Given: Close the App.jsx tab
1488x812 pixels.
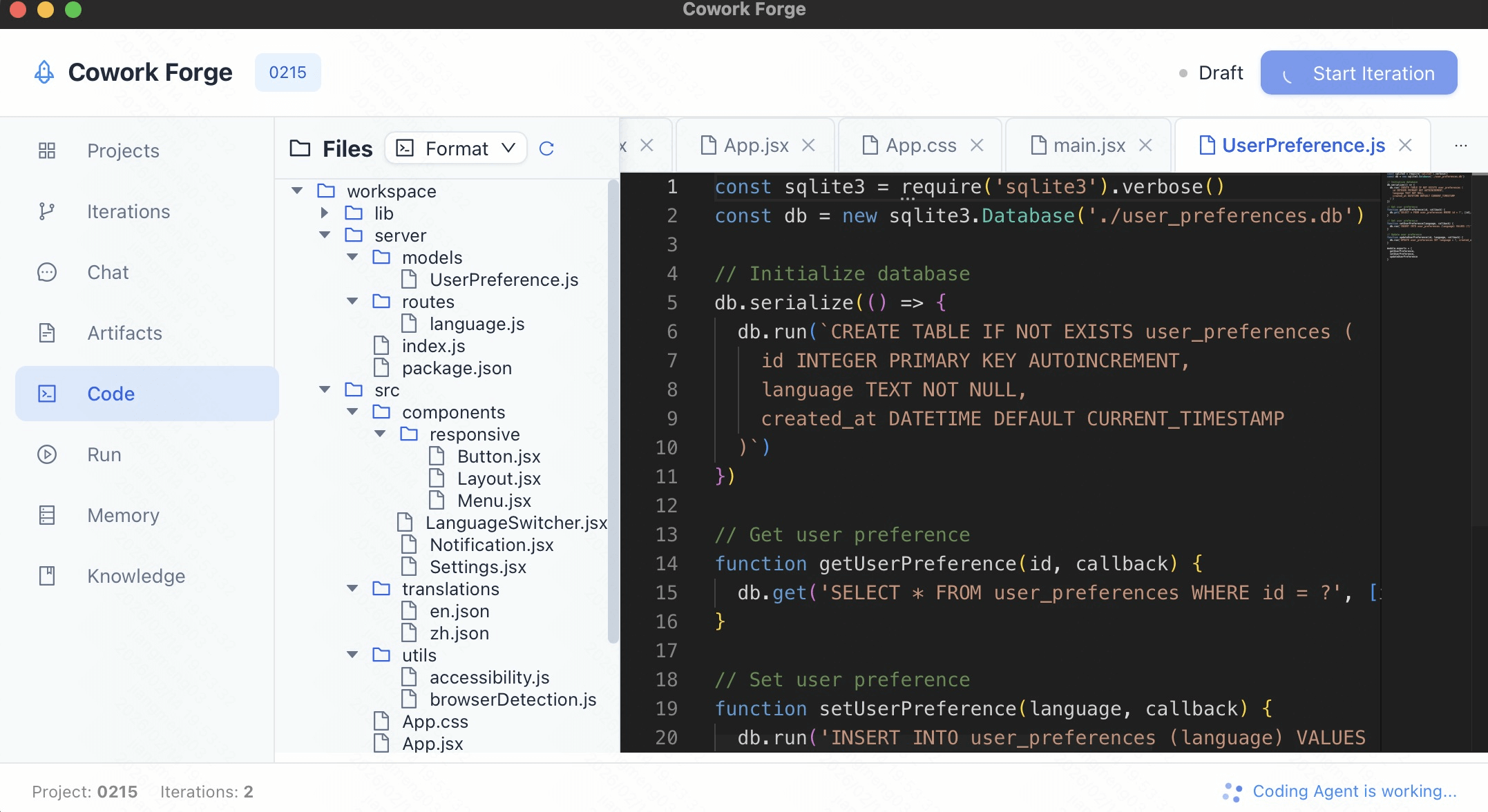Looking at the screenshot, I should click(808, 145).
